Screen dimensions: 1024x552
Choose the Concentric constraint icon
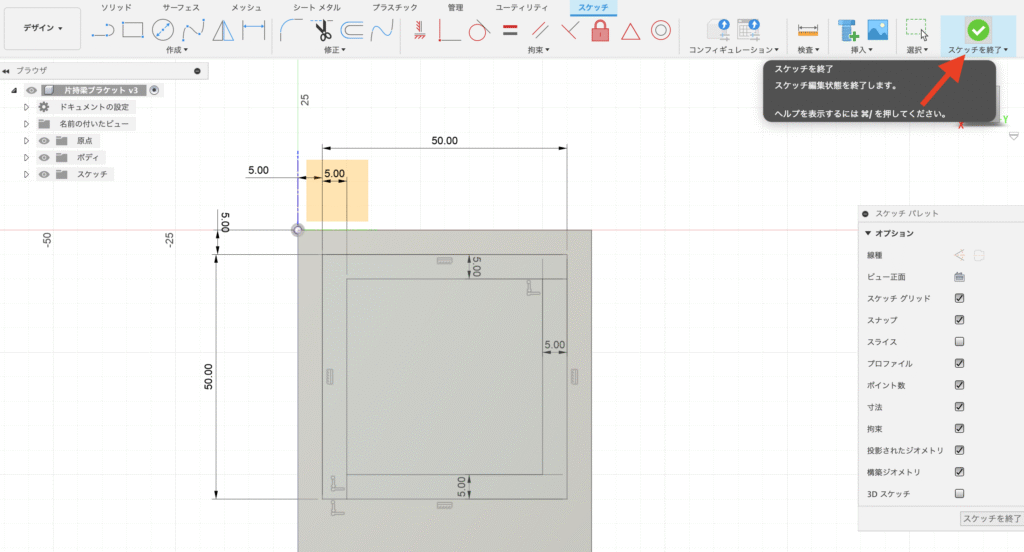[660, 31]
